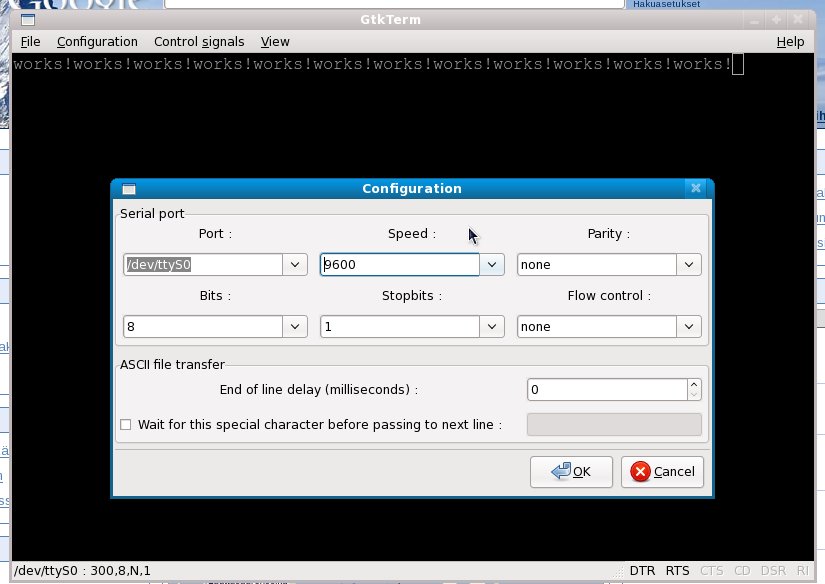
Task: Click the DSR status indicator
Action: tap(773, 571)
